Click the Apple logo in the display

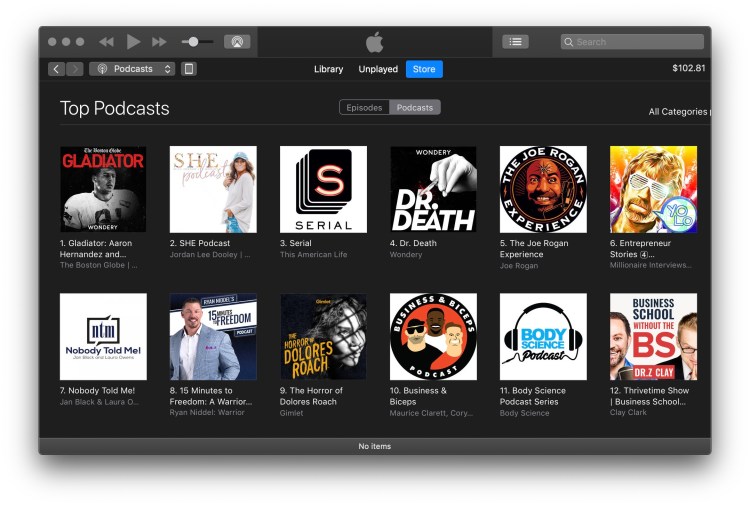coord(374,42)
